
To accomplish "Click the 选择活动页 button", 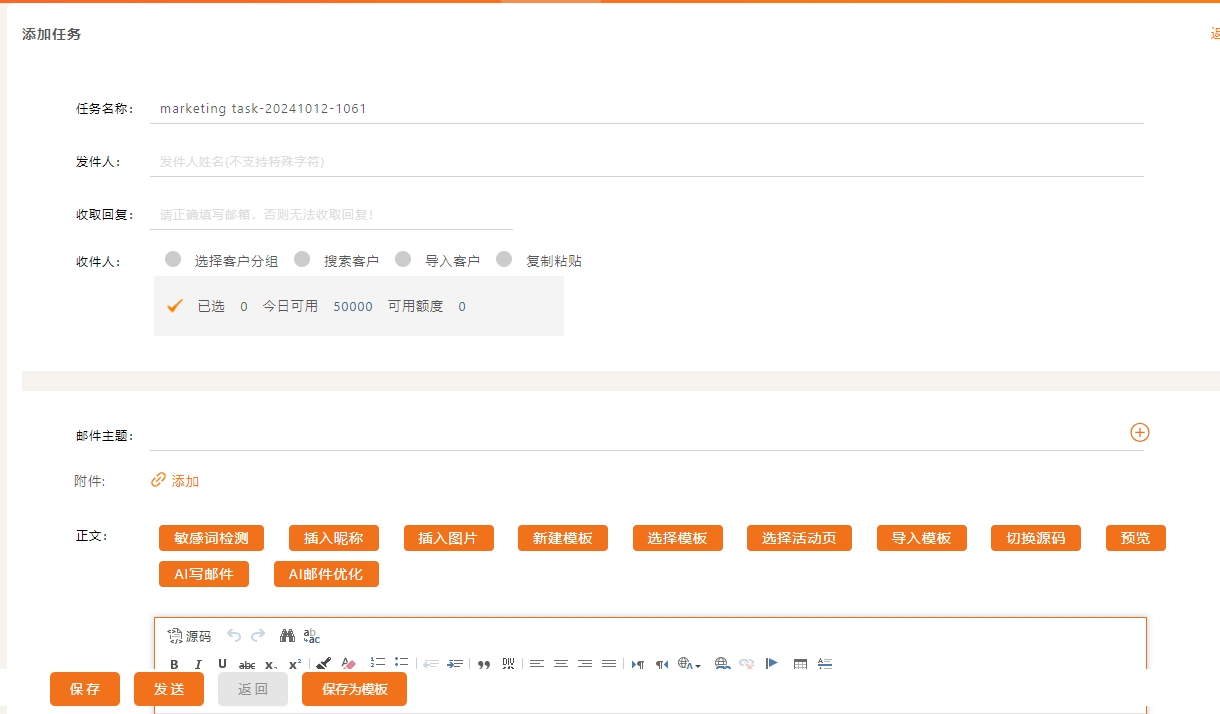I will coord(799,538).
